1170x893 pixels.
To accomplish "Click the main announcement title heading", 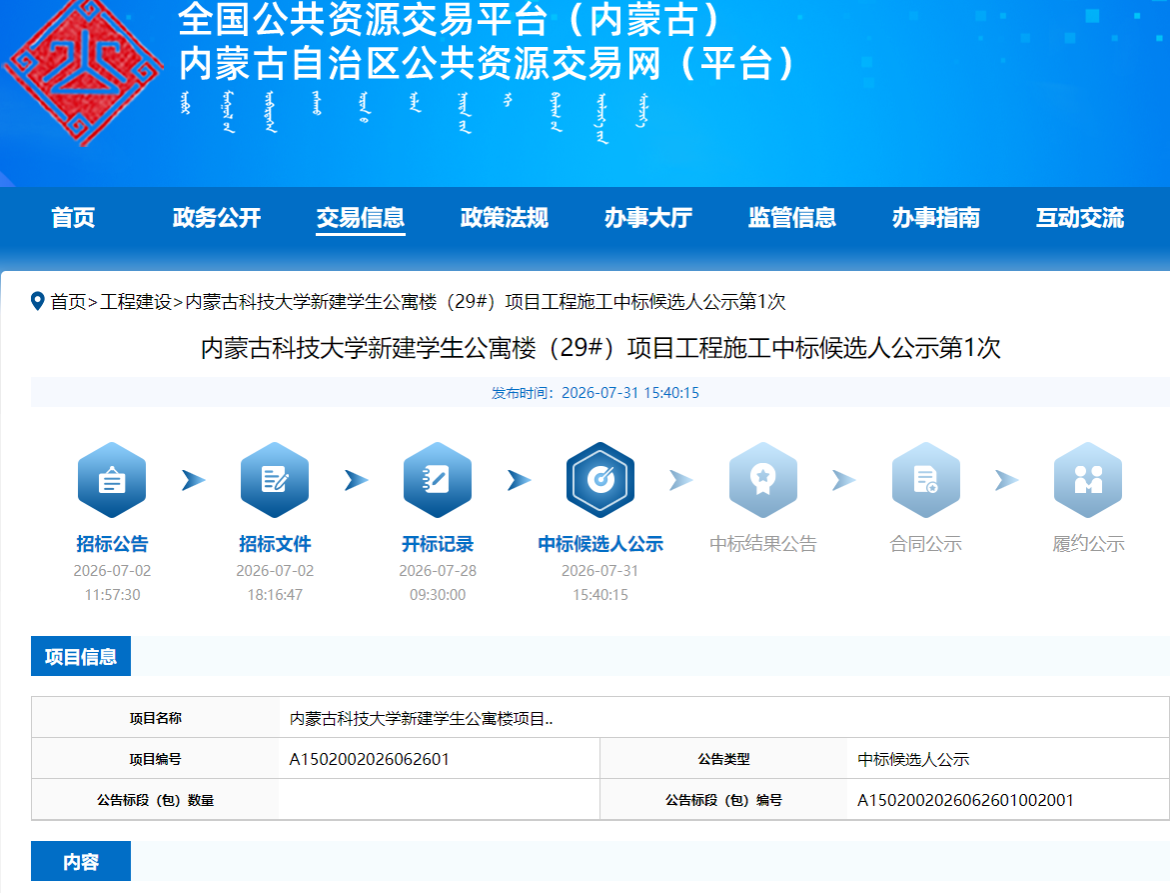I will tap(601, 348).
